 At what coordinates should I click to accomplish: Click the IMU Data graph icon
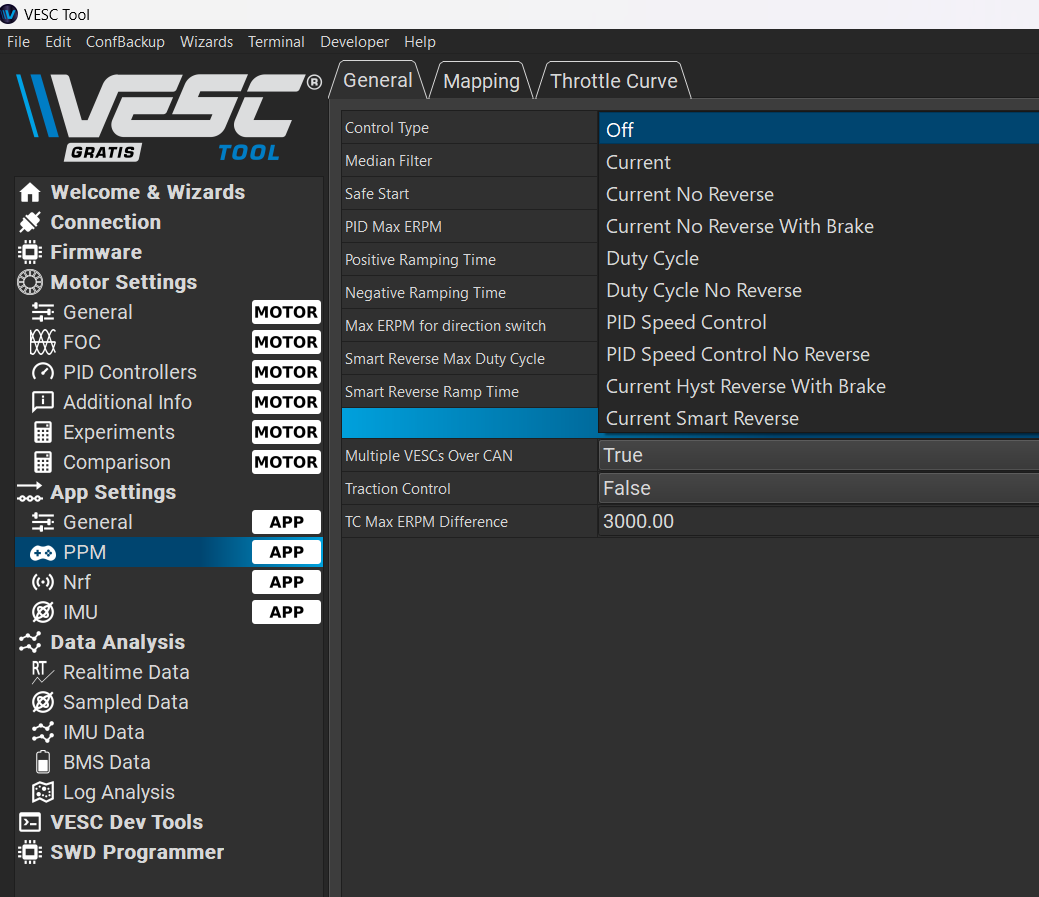click(43, 732)
